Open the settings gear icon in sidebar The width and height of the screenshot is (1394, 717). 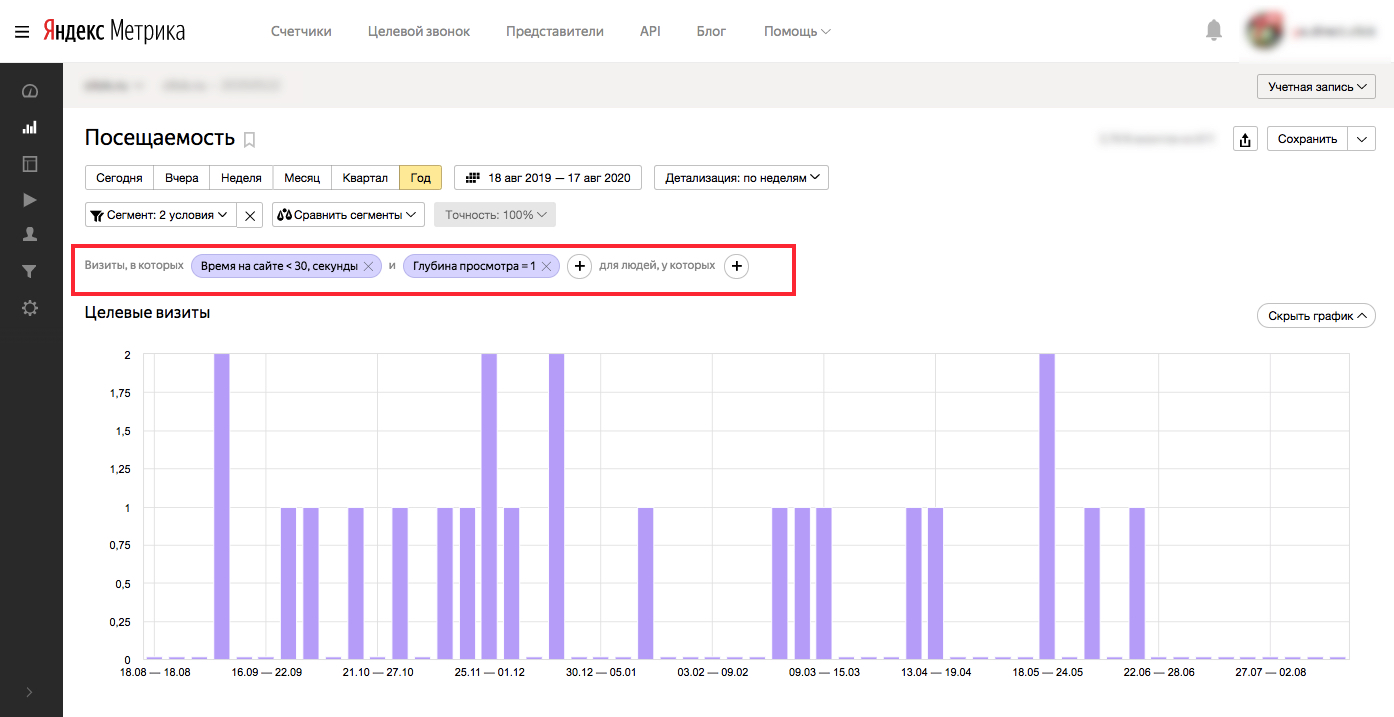point(30,308)
